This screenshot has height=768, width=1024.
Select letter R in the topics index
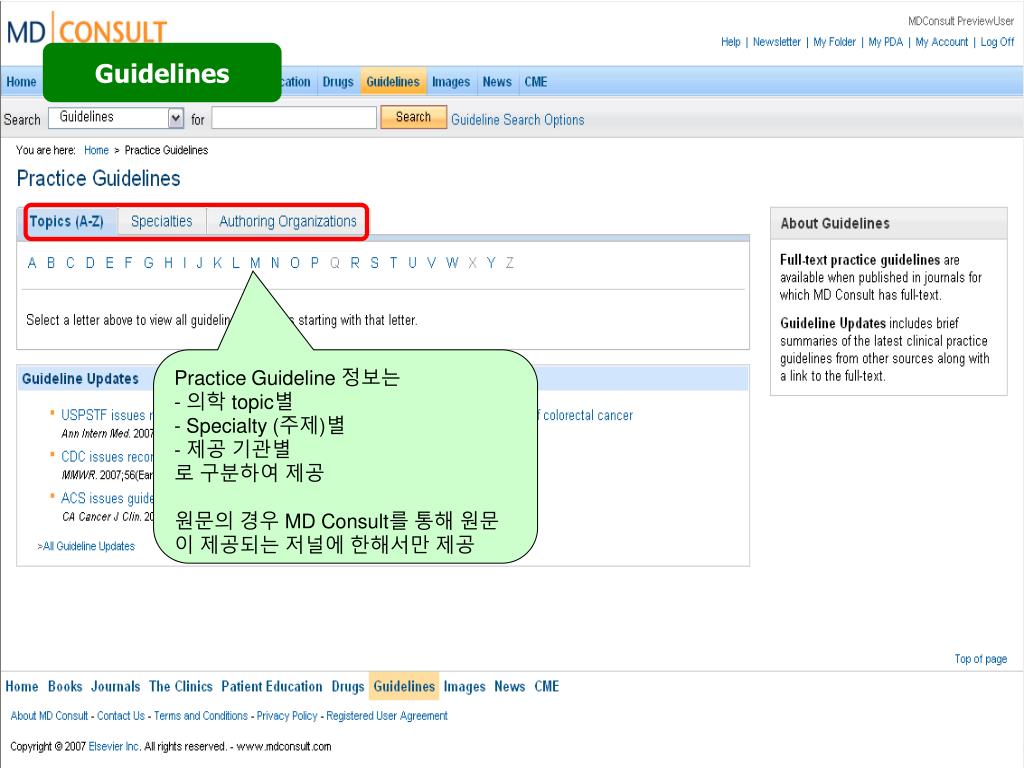355,263
